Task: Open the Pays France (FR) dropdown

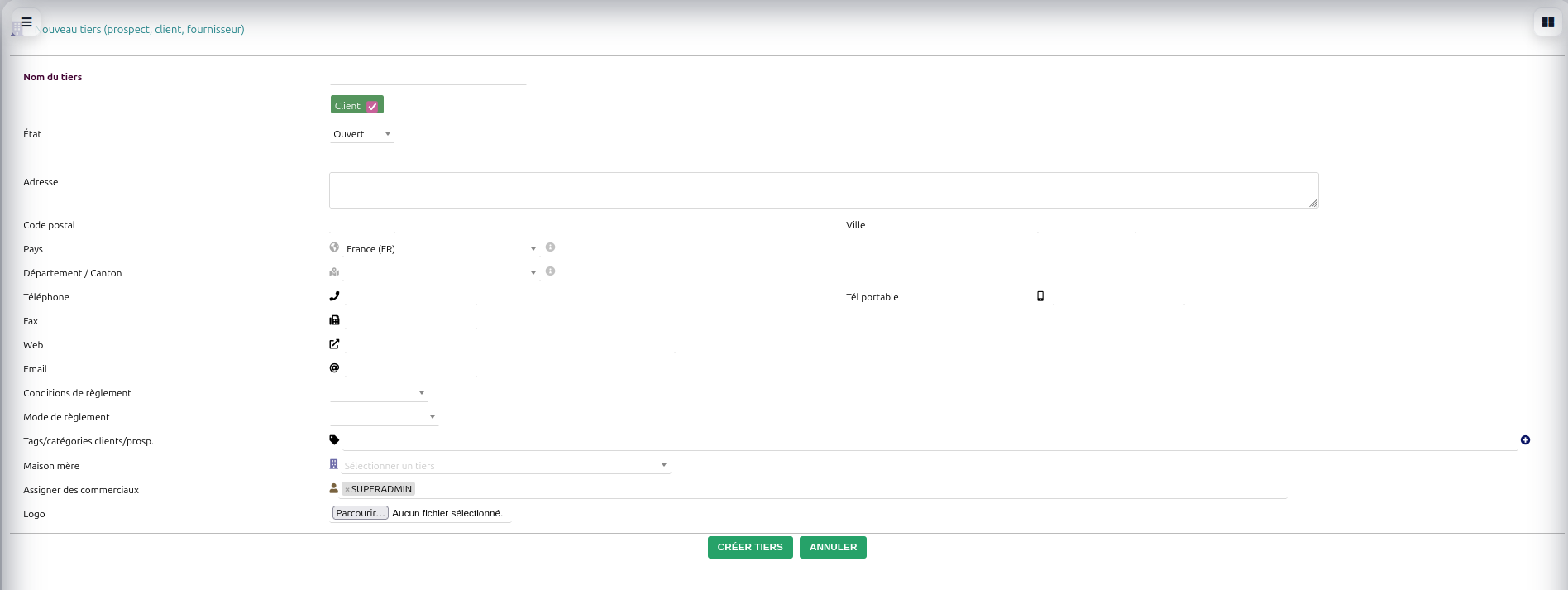Action: pyautogui.click(x=441, y=248)
